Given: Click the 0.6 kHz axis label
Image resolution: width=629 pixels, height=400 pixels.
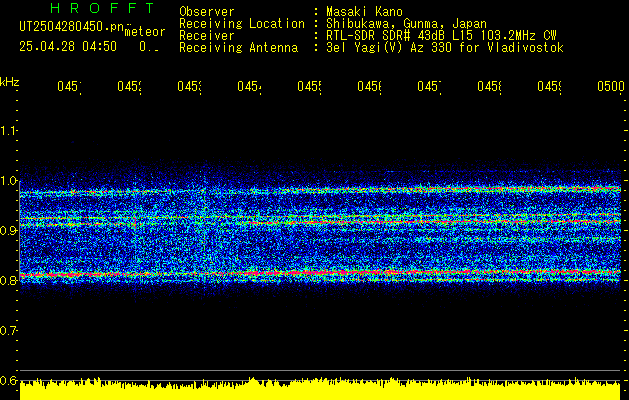Looking at the screenshot, I should [x=8, y=380].
